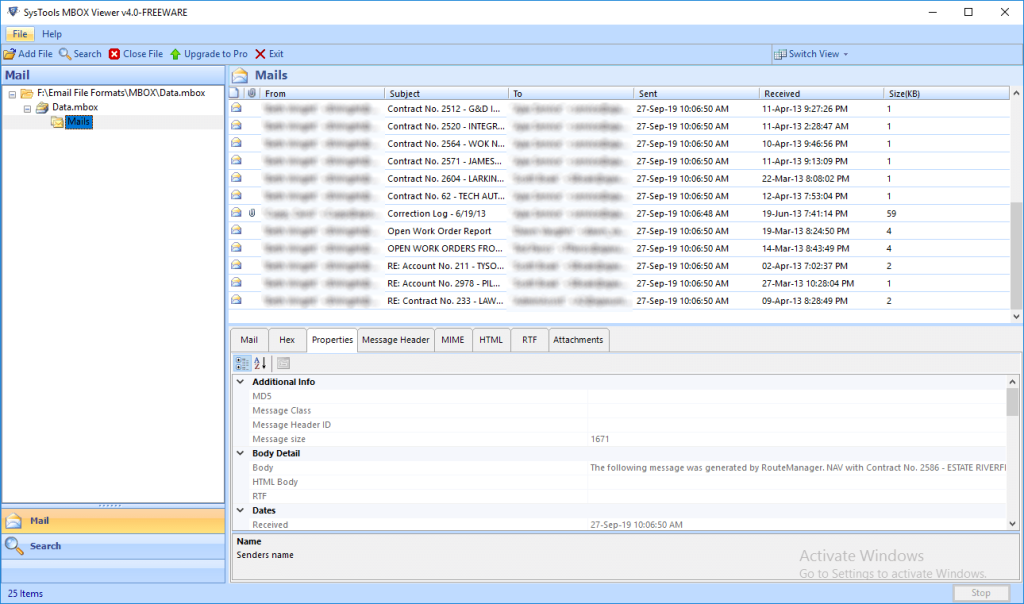The width and height of the screenshot is (1024, 604).
Task: Collapse the Data.mbox tree node
Action: (27, 108)
